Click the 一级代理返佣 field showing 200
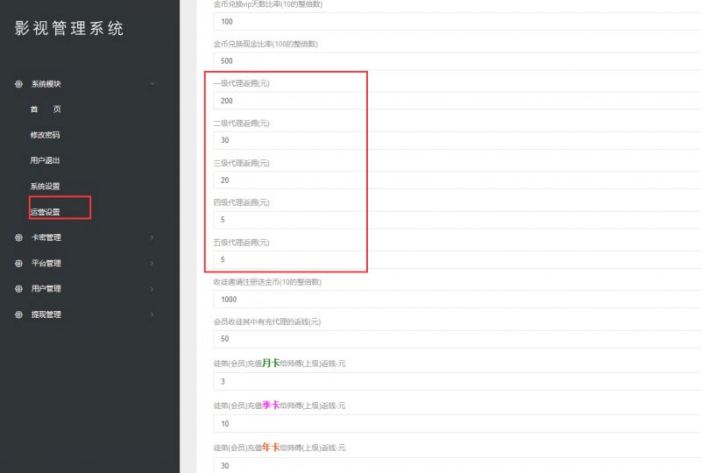701x473 pixels. point(457,101)
